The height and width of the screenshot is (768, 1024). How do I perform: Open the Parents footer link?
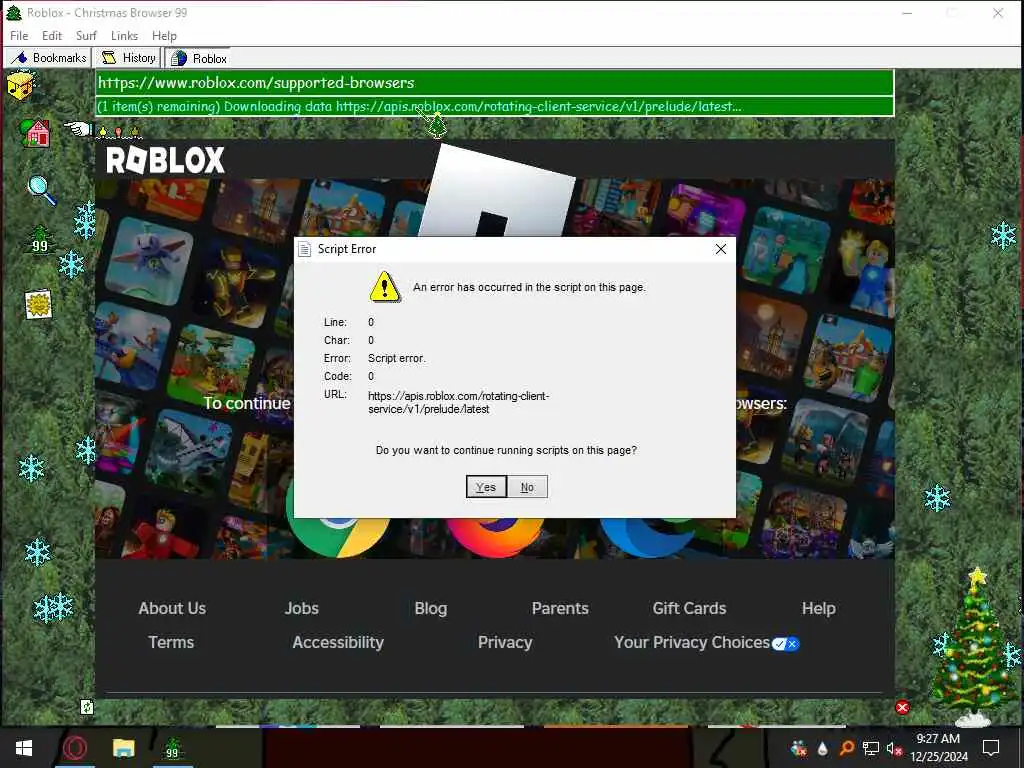[560, 608]
